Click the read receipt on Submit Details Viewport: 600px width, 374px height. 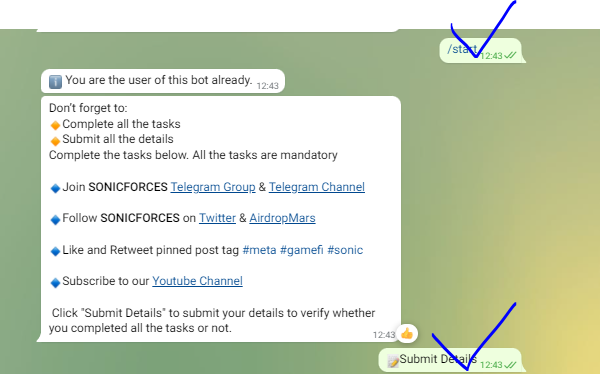[x=510, y=365]
